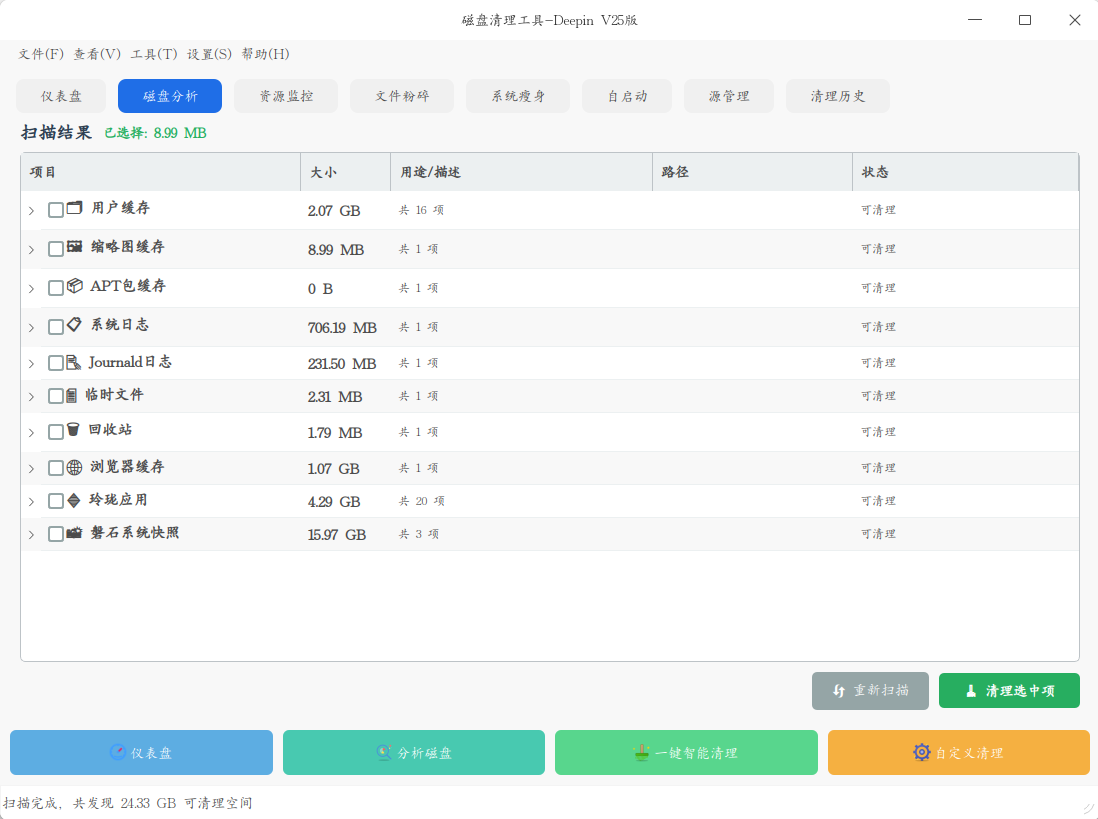Viewport: 1098px width, 819px height.
Task: Expand the 系统日志 row
Action: click(32, 328)
